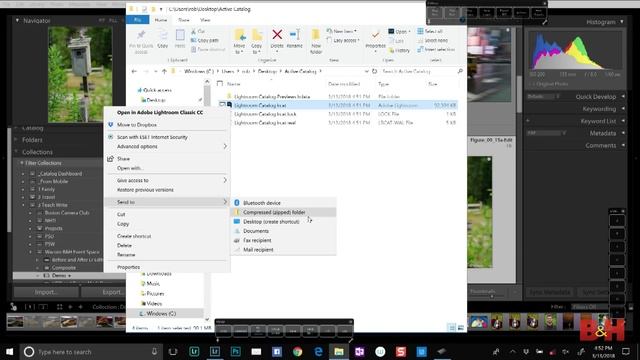Click the Navigator birdhouse preview image

tap(80, 74)
